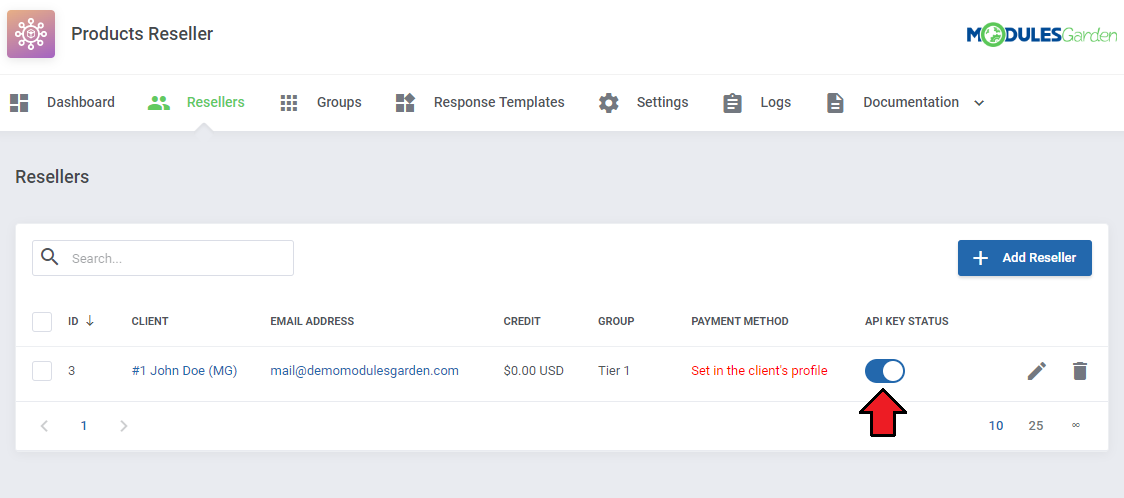Click the Resellers people icon
1124x498 pixels.
(x=158, y=102)
